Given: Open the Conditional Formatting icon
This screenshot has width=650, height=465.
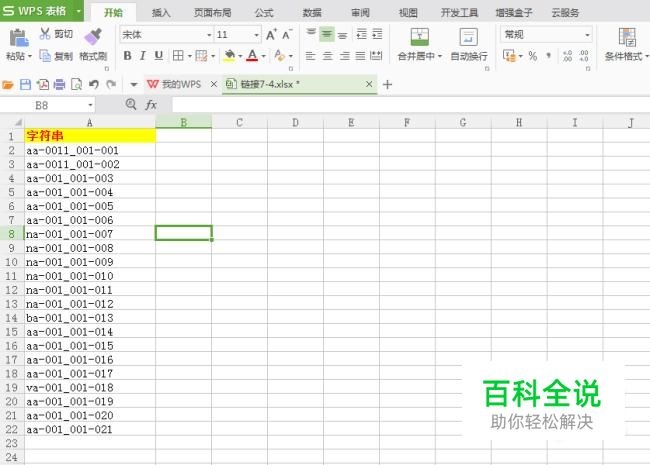Looking at the screenshot, I should pyautogui.click(x=627, y=37).
